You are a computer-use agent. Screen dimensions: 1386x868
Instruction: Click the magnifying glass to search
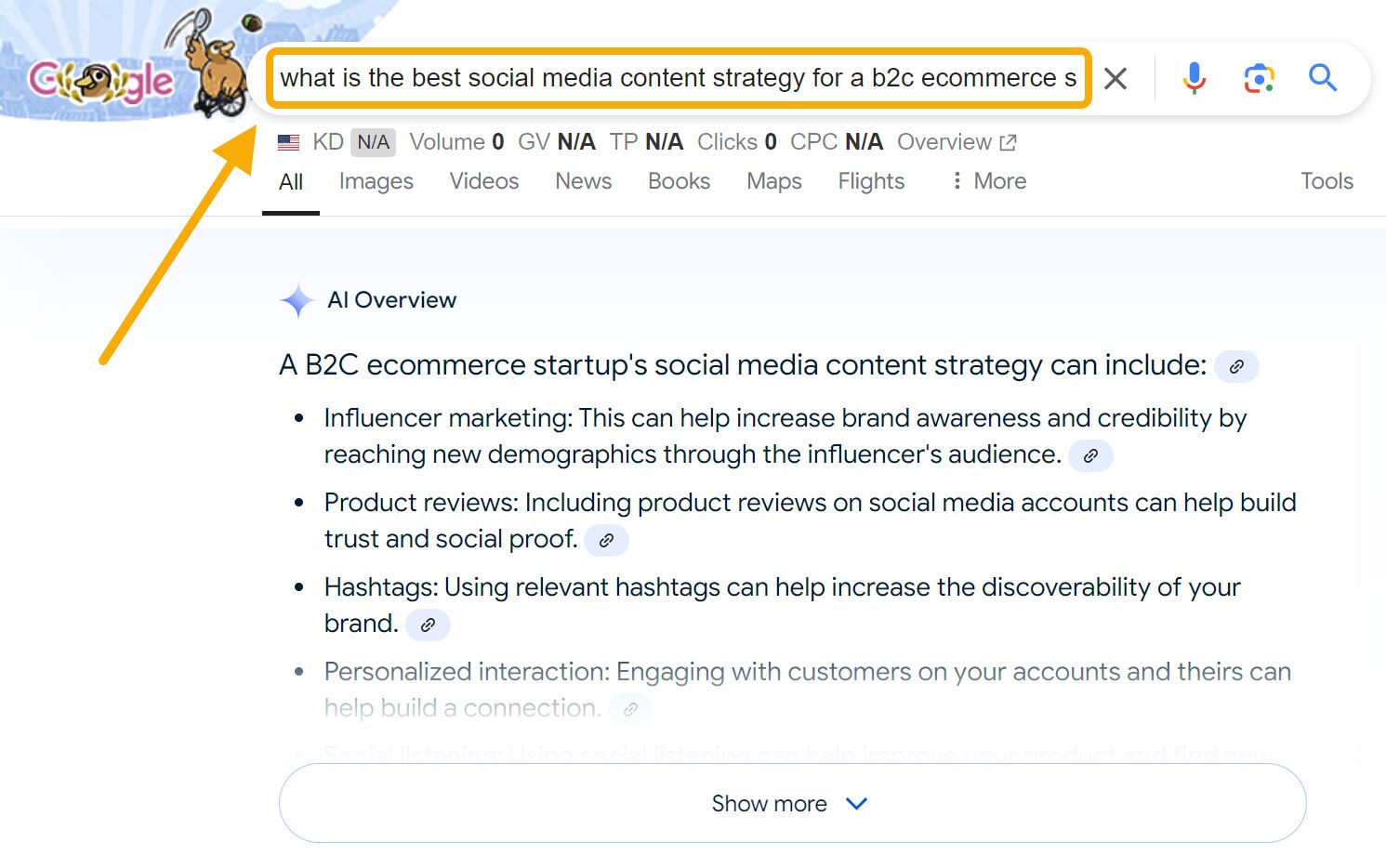[1322, 78]
